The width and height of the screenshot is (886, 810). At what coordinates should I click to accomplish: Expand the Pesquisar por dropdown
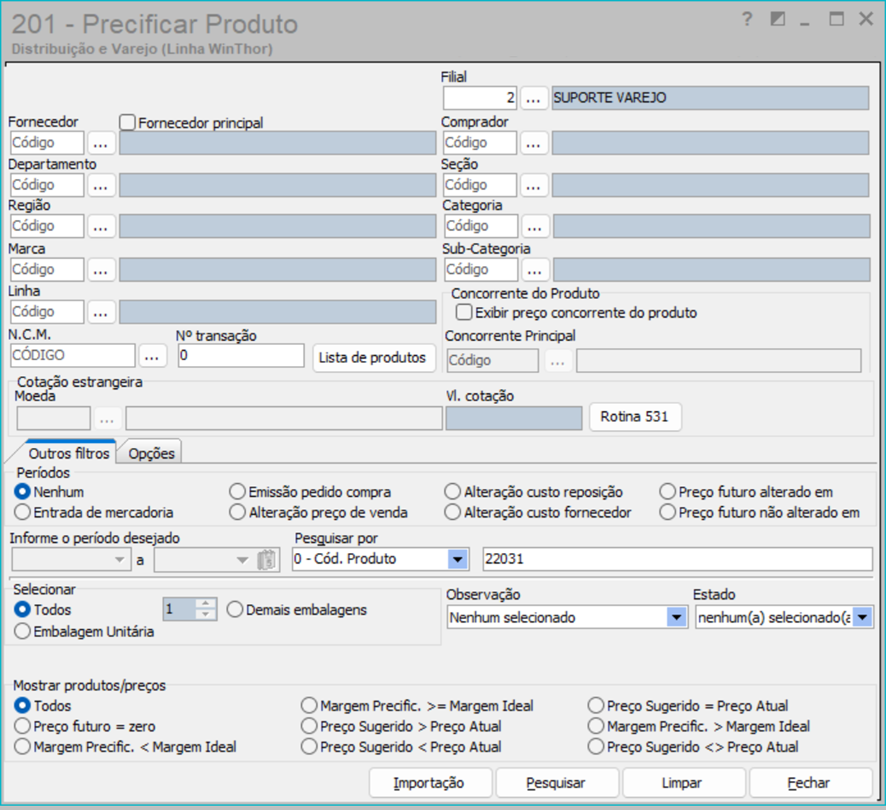tap(458, 560)
